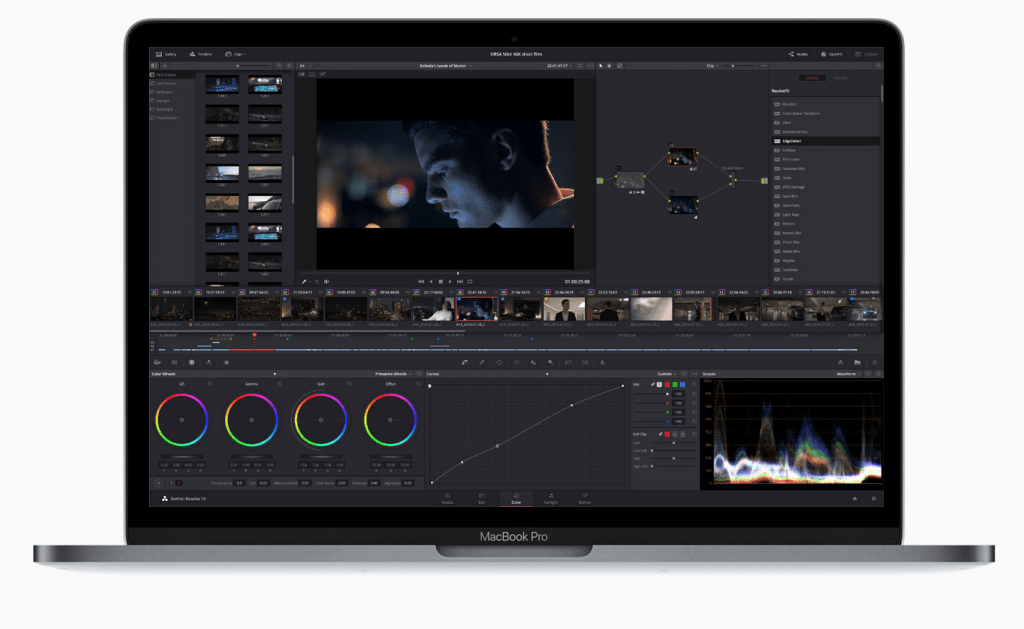The width and height of the screenshot is (1024, 629).
Task: Jump to first frame in viewer
Action: (x=421, y=282)
